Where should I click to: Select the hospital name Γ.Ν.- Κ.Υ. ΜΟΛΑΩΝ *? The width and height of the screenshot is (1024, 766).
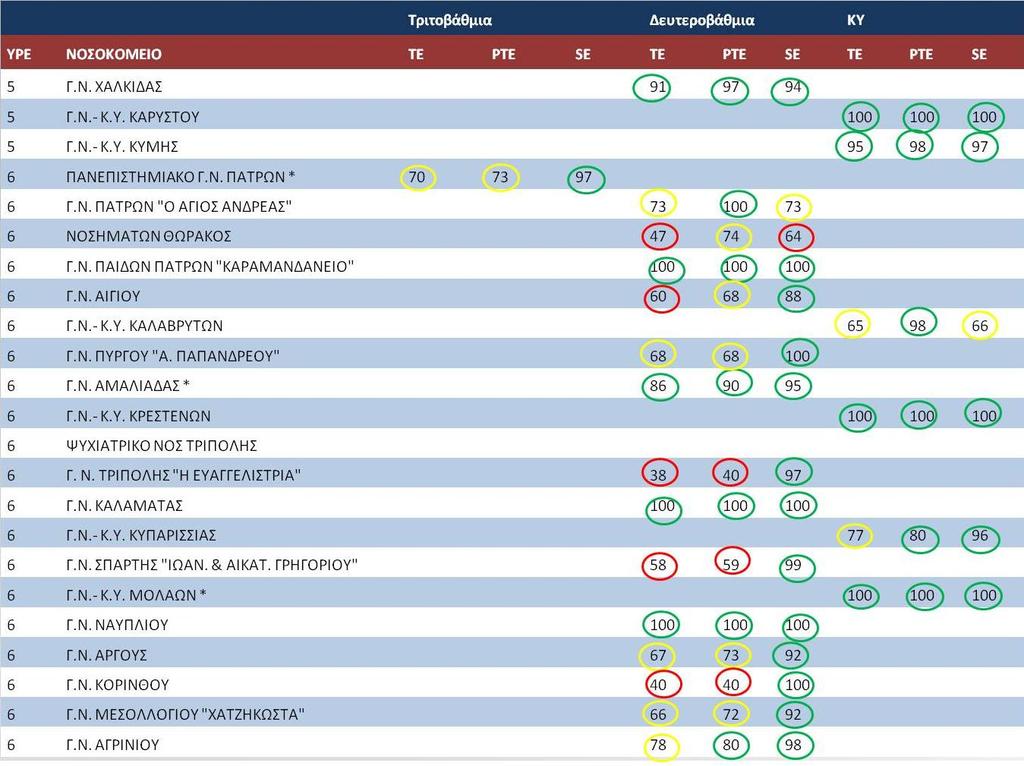pos(136,596)
